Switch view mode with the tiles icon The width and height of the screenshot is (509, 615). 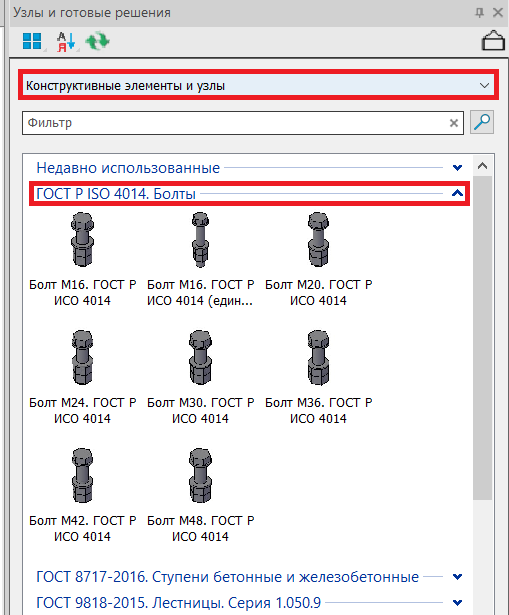click(32, 41)
